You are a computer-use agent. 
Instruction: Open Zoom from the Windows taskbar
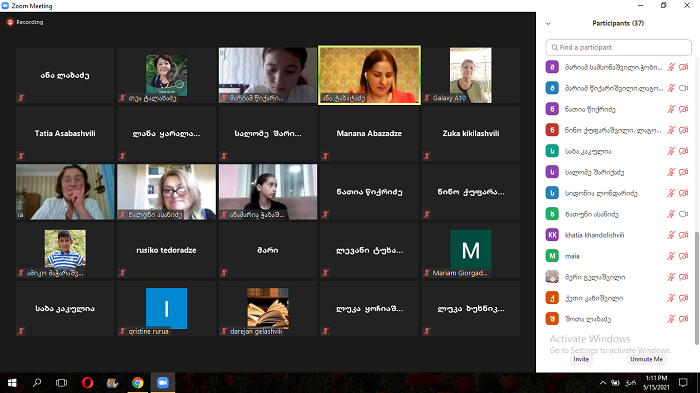(162, 383)
